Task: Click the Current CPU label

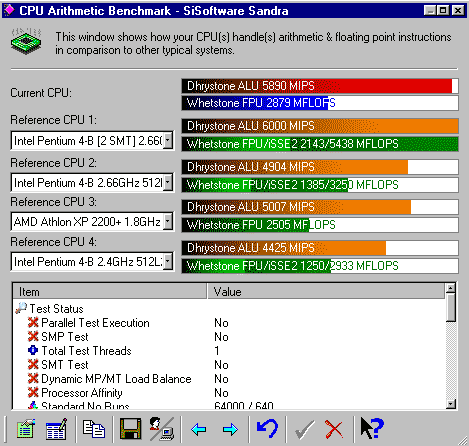Action: (41, 93)
